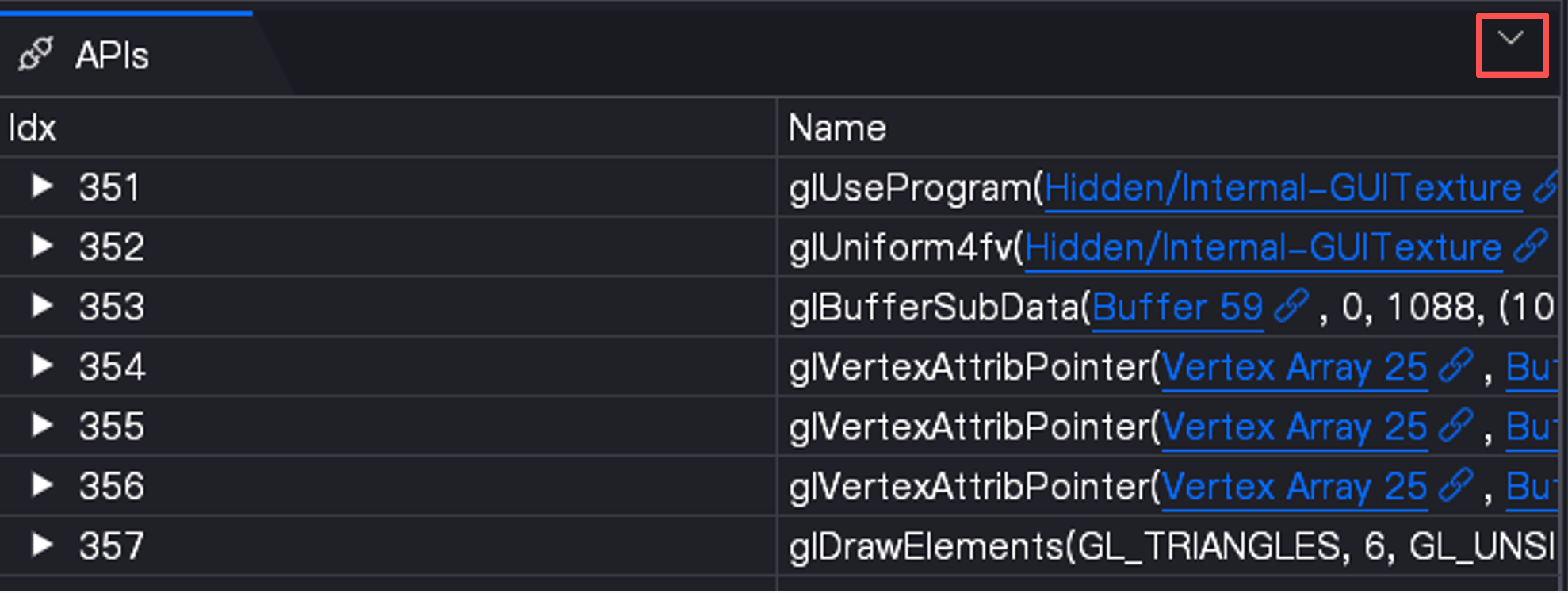The width and height of the screenshot is (1568, 593).
Task: Expand row 353 disclosure triangle
Action: [42, 305]
